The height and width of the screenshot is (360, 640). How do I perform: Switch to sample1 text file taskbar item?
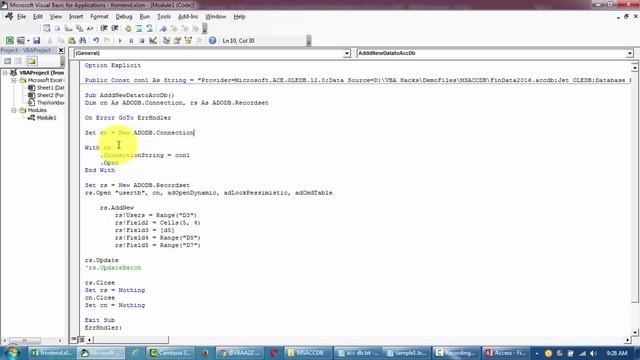click(x=406, y=353)
